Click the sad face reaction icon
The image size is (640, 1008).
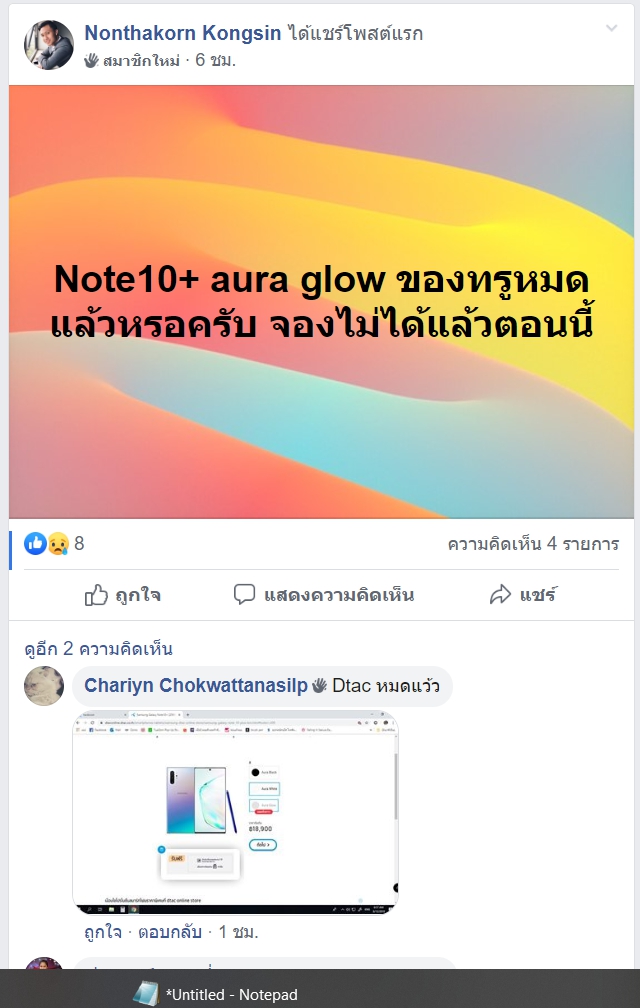click(x=58, y=544)
